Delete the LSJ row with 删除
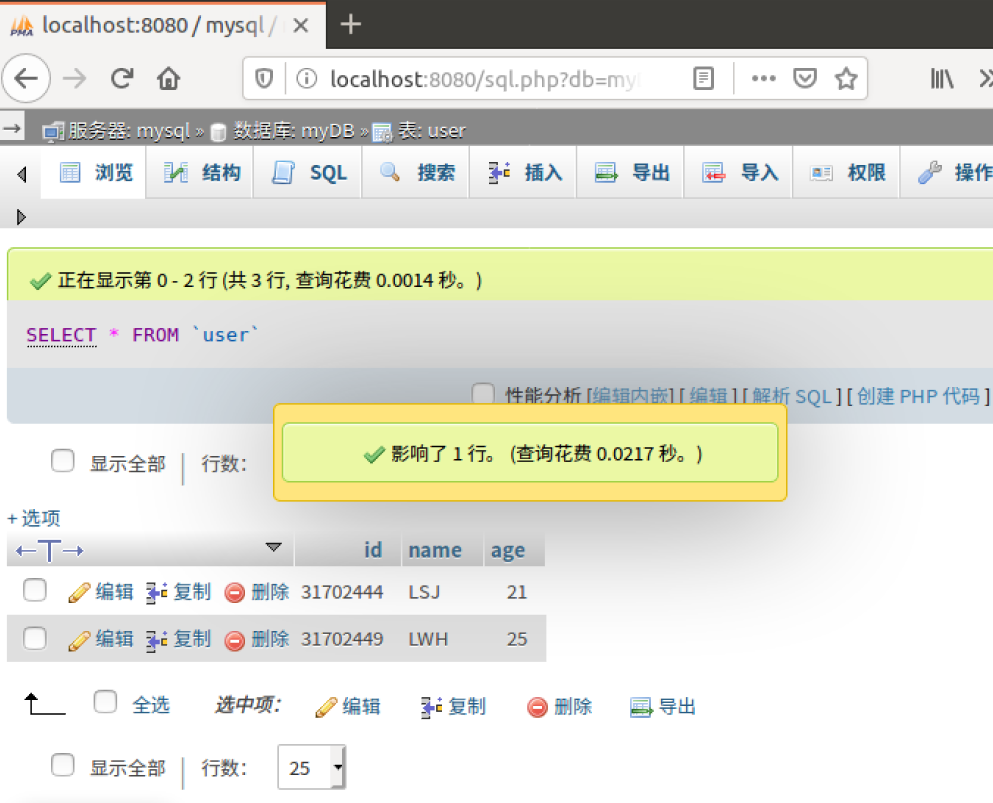 point(257,592)
